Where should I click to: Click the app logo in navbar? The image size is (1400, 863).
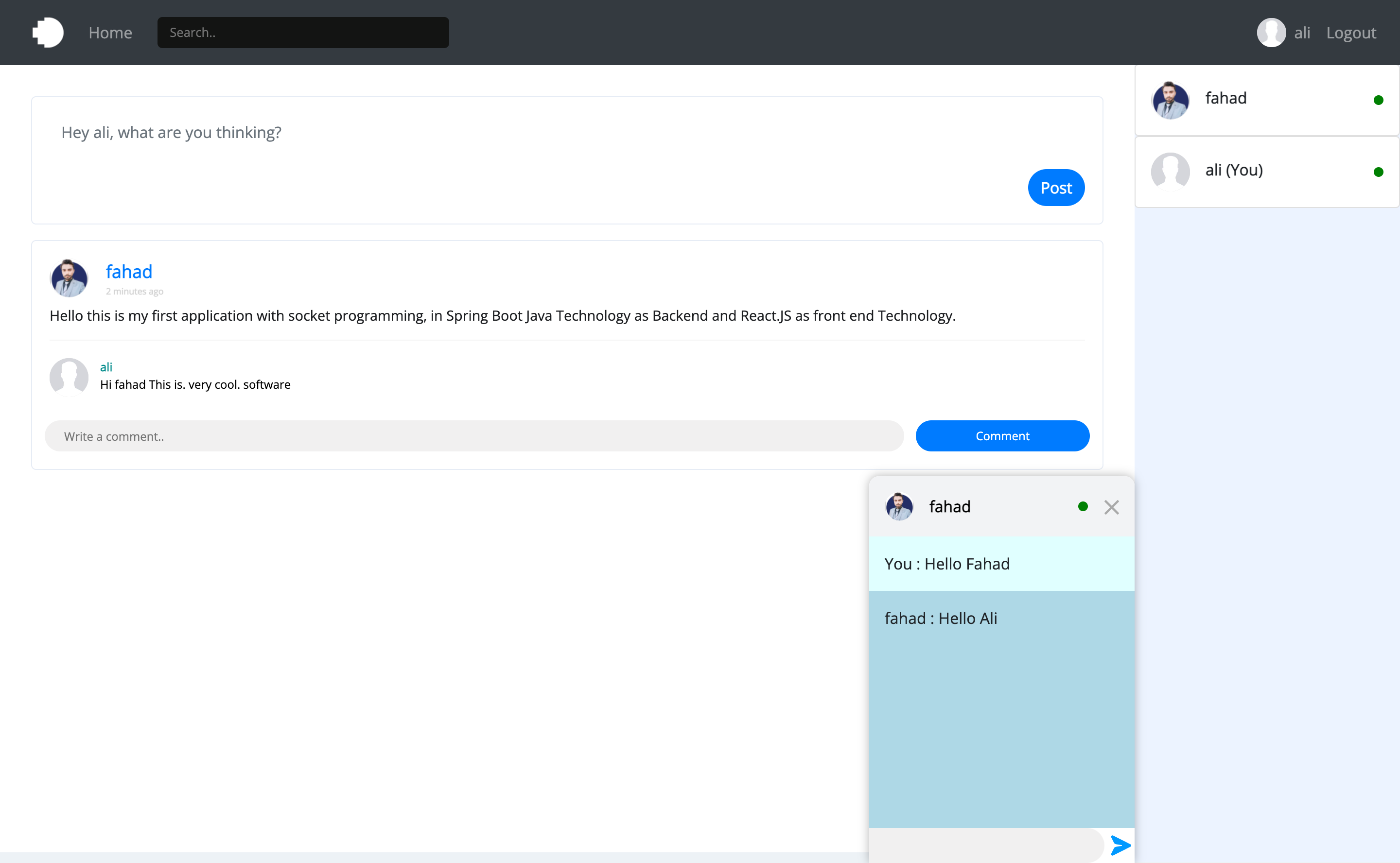[x=48, y=33]
